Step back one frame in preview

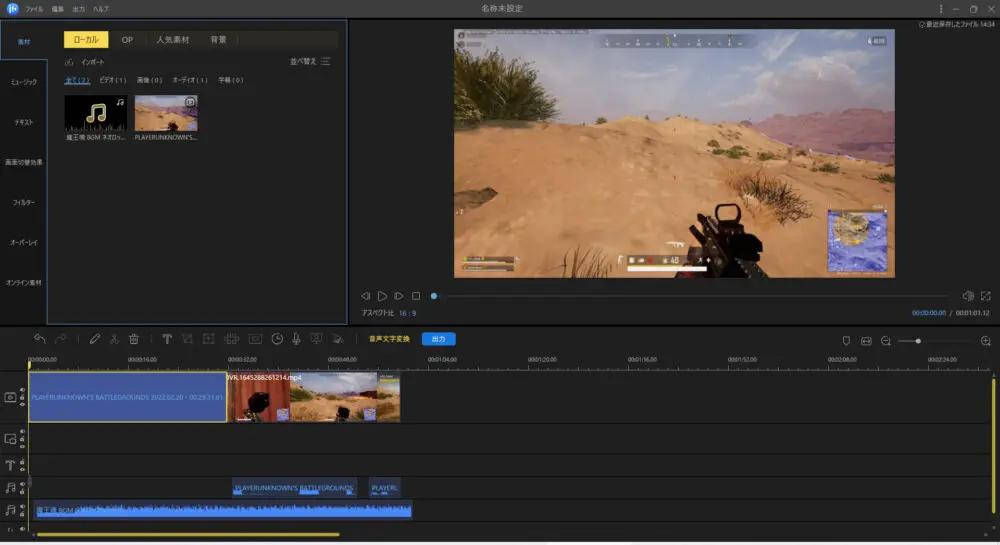click(365, 296)
